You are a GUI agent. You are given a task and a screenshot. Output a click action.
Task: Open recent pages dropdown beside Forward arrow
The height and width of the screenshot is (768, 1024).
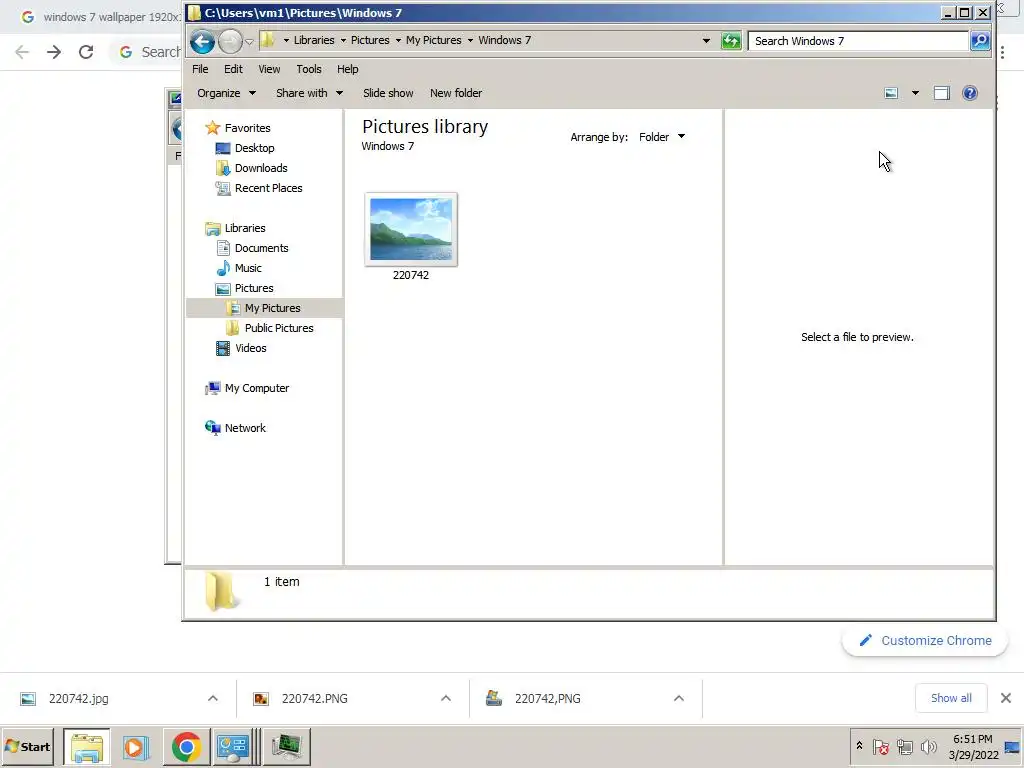coord(249,42)
